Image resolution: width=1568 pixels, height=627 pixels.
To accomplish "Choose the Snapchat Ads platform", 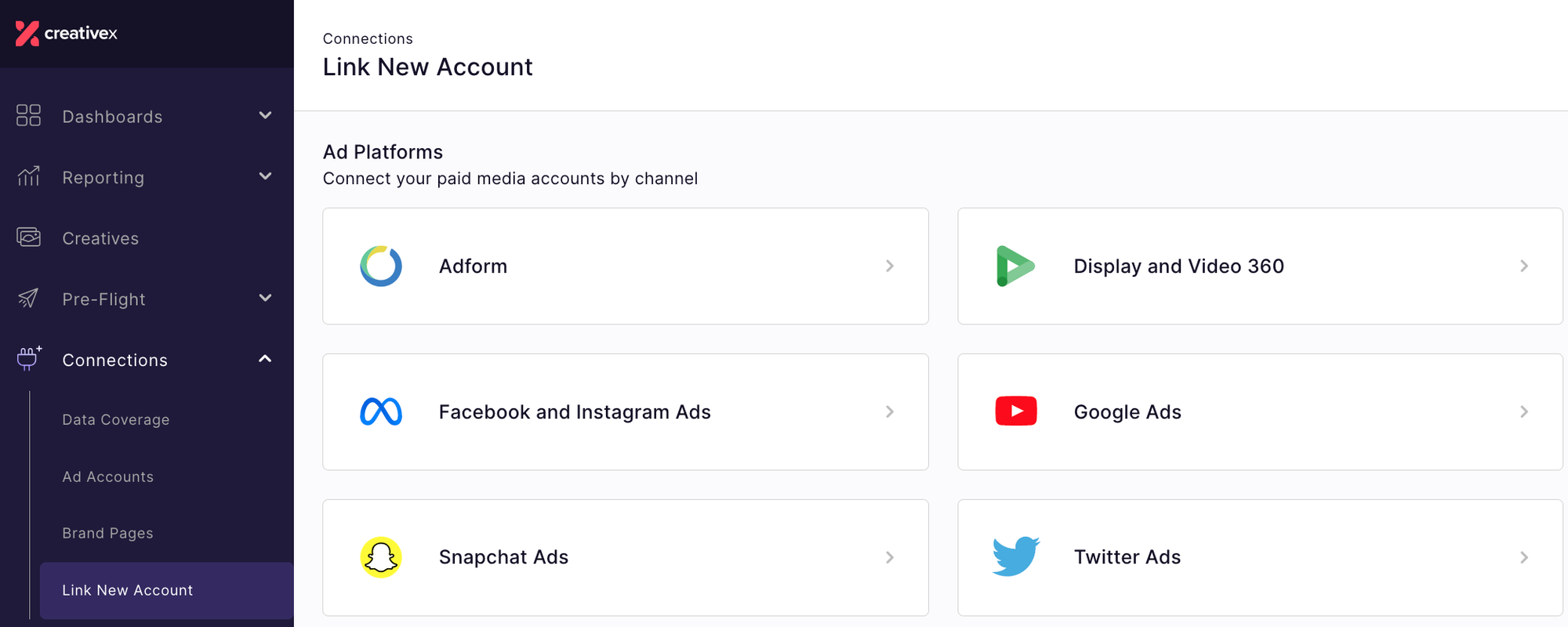I will point(626,557).
